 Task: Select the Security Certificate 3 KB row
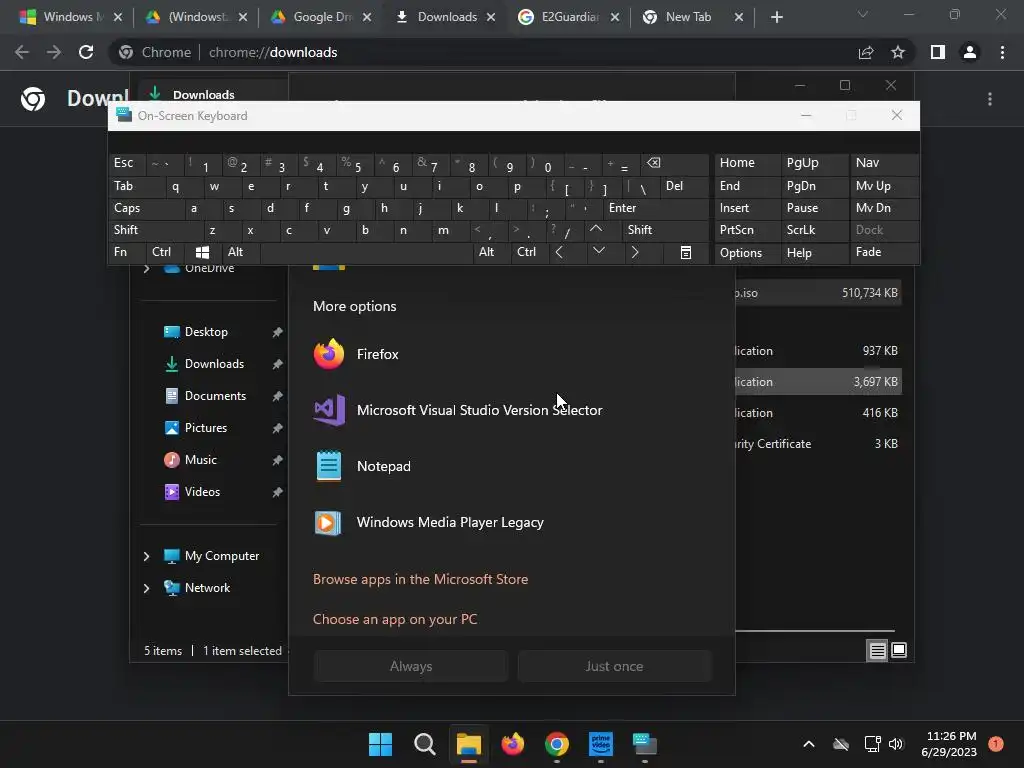coord(818,444)
